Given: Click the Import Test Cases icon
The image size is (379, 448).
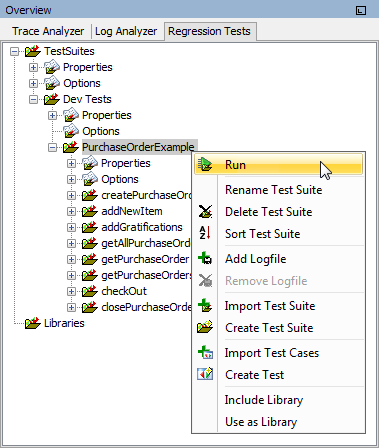Looking at the screenshot, I should 205,353.
